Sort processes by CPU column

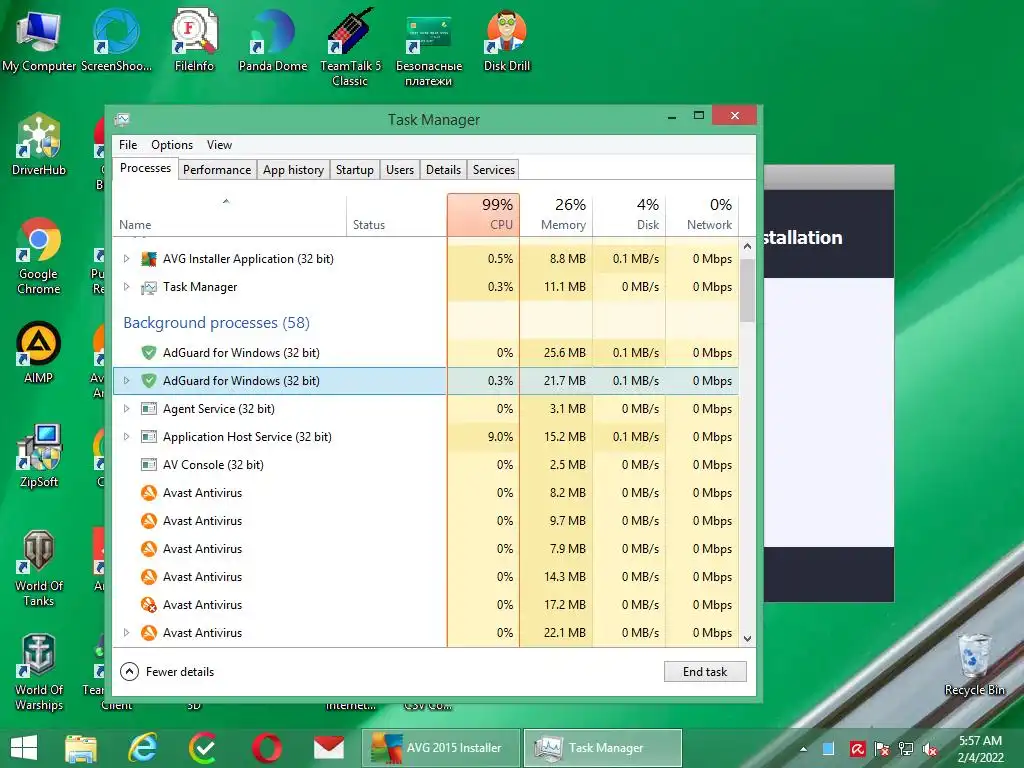pos(483,215)
